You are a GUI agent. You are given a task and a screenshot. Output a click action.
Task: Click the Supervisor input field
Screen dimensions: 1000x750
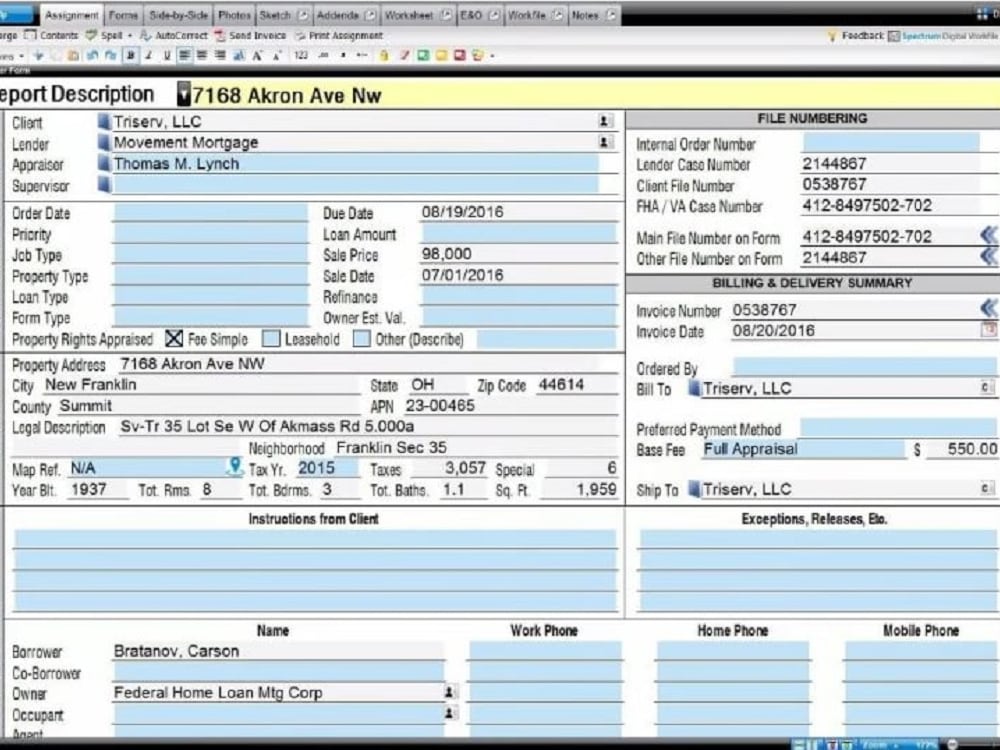coord(356,185)
